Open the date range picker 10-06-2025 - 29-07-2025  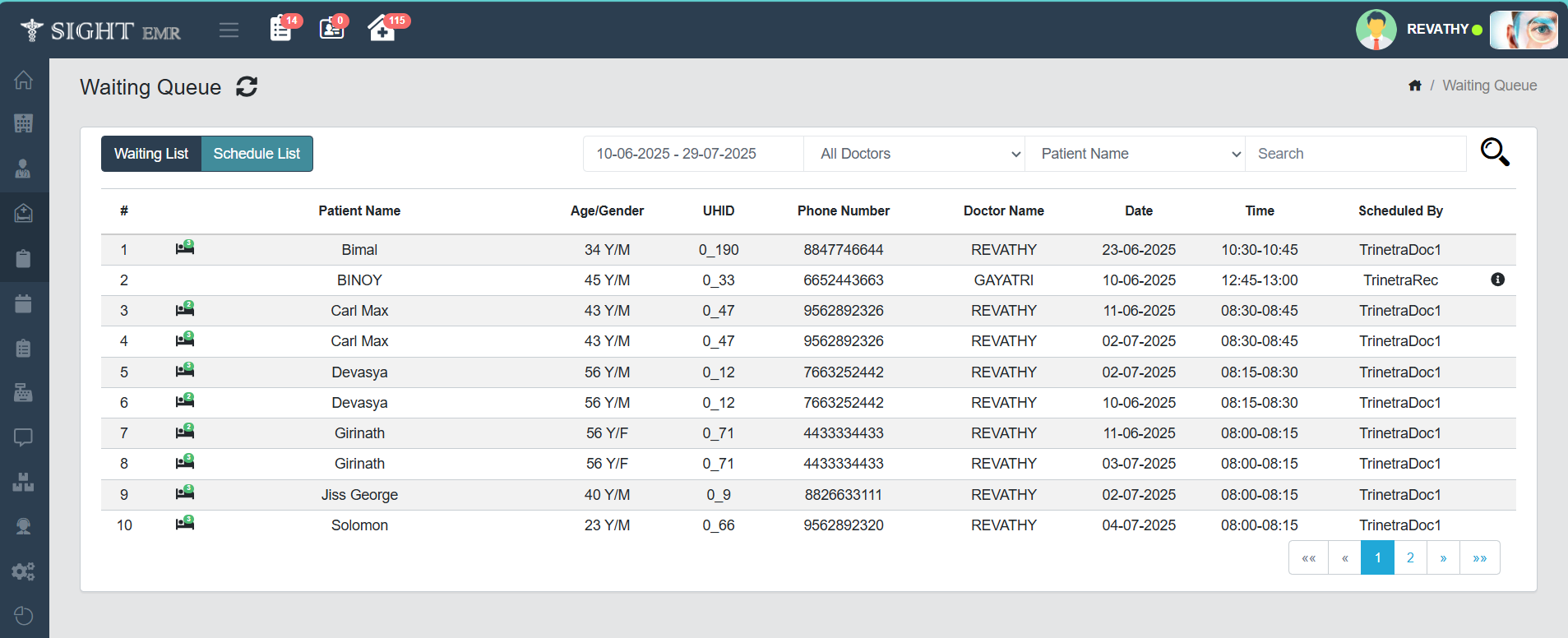[692, 154]
